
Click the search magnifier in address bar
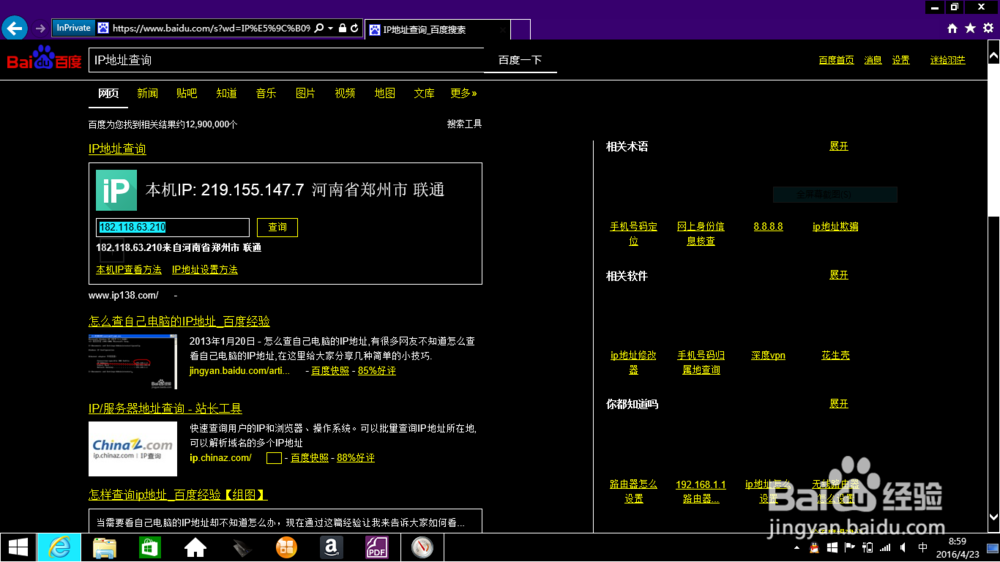pyautogui.click(x=319, y=28)
